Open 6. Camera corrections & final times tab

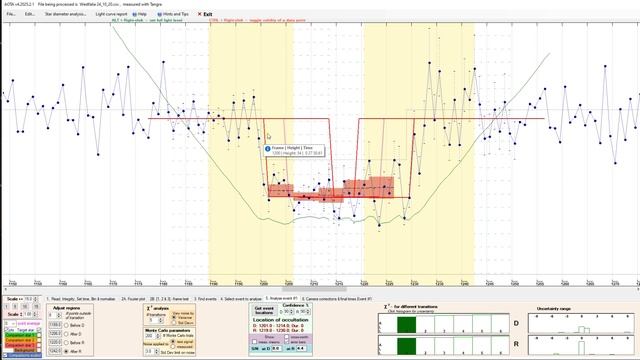[337, 299]
